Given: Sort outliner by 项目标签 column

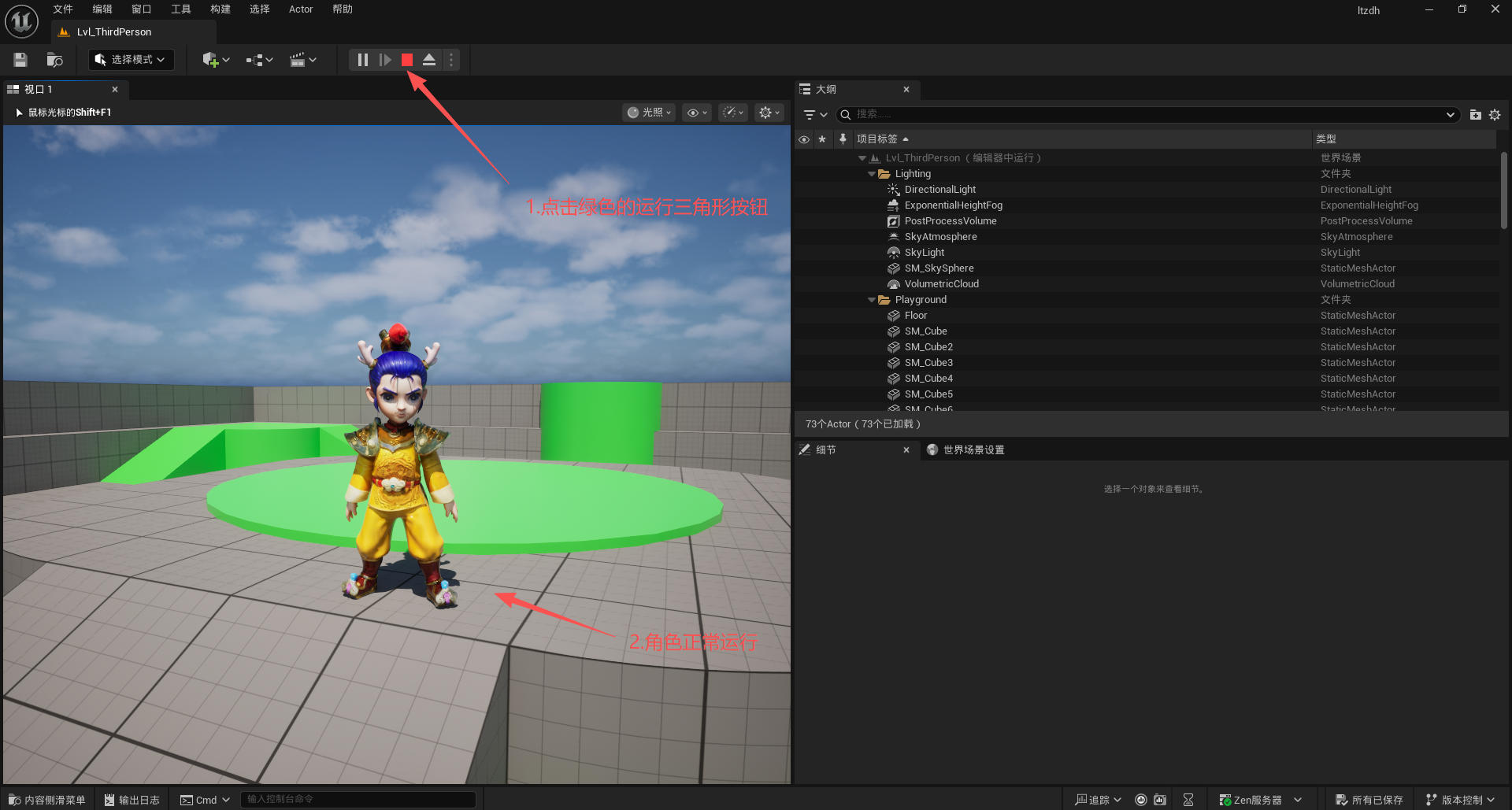Looking at the screenshot, I should [1082, 139].
